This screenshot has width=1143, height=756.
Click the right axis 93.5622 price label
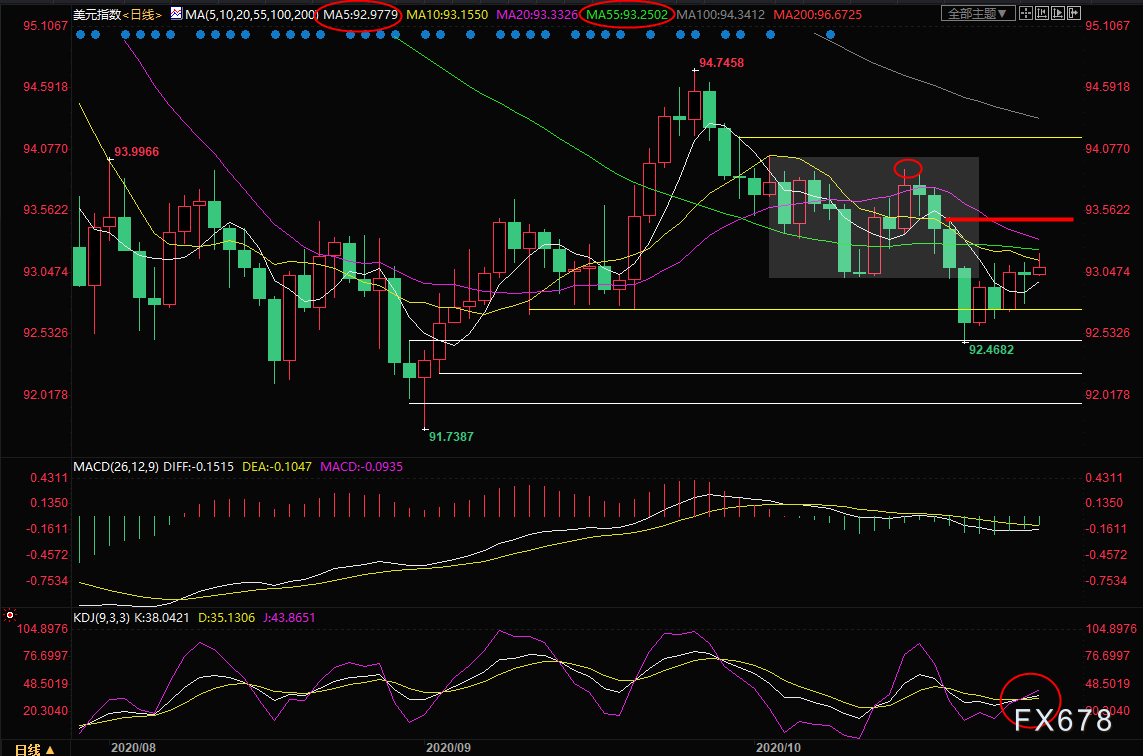[x=1107, y=210]
